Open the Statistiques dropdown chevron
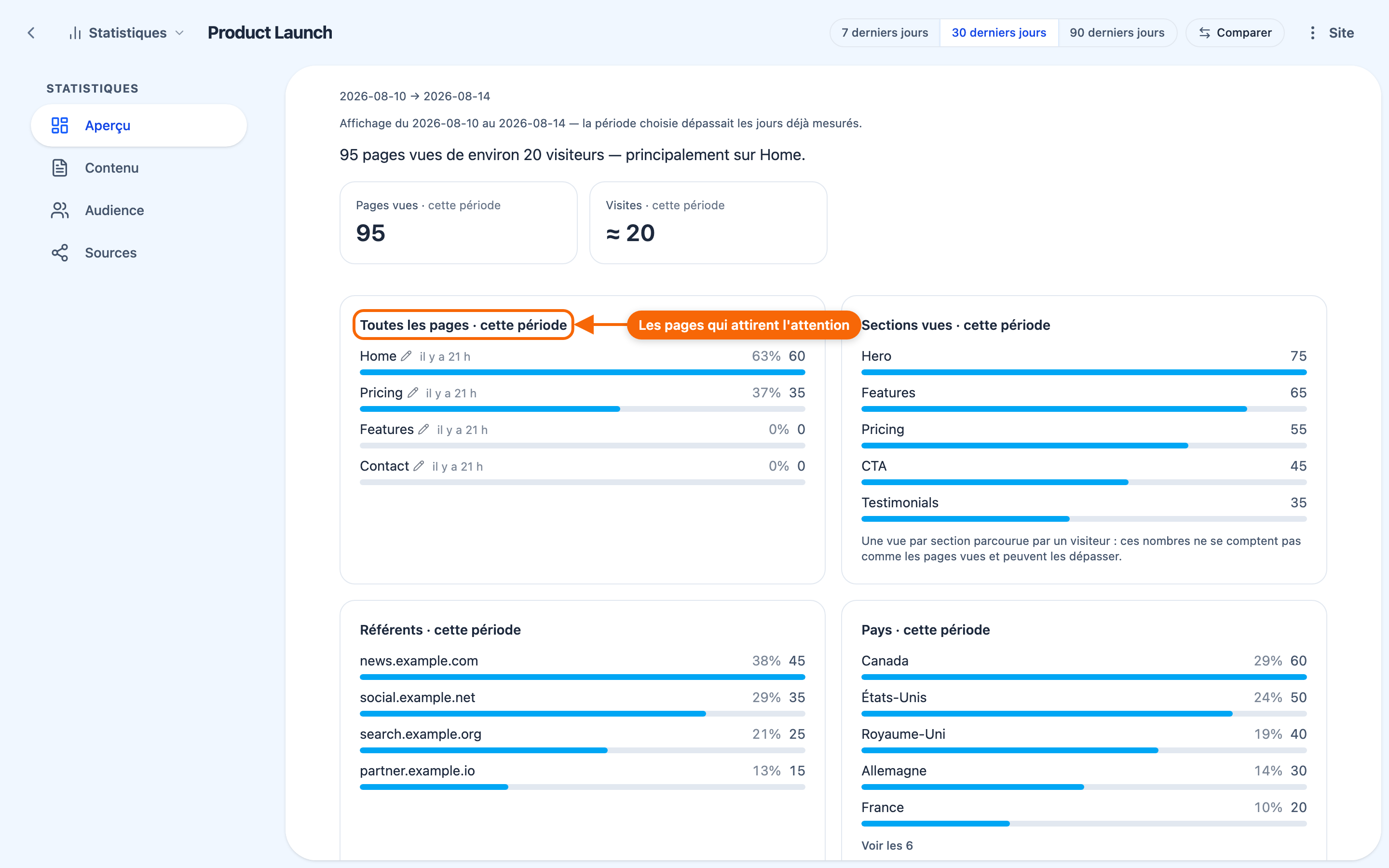 pos(179,33)
